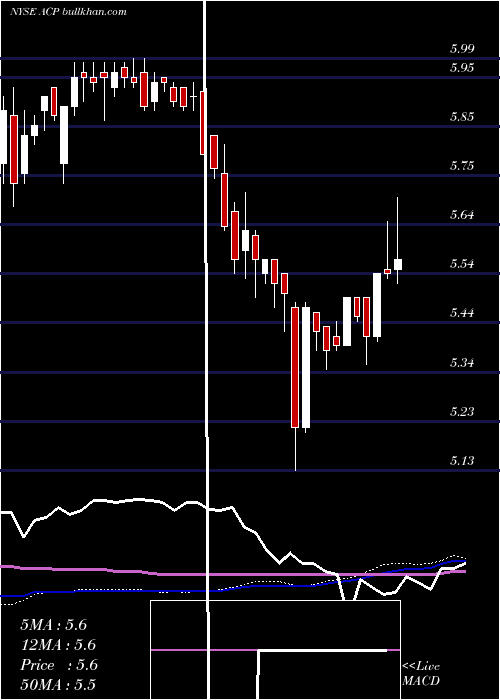Image resolution: width=500 pixels, height=700 pixels.
Task: Click the 5.99 price level label
Action: pos(462,49)
